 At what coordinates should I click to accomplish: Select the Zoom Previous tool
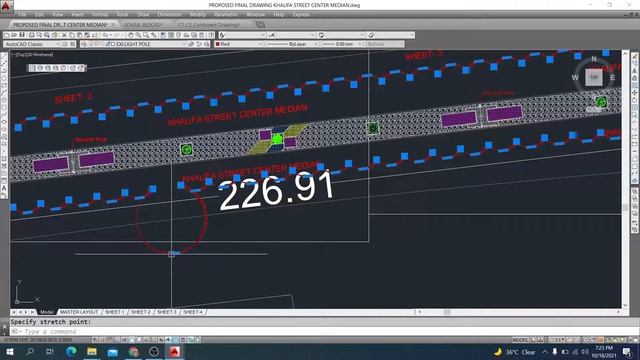click(x=153, y=35)
